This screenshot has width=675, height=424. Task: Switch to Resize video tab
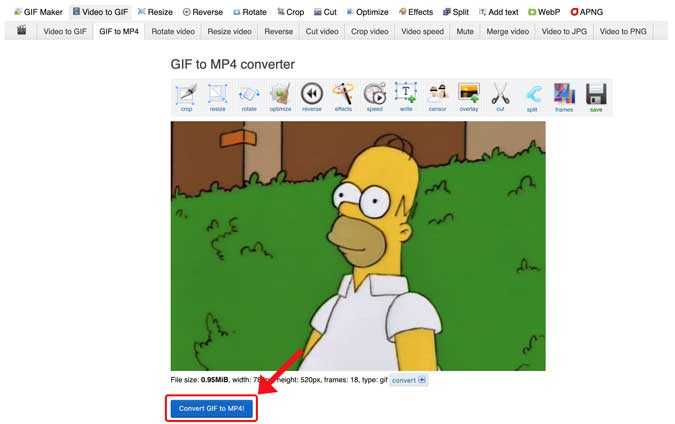click(x=229, y=31)
